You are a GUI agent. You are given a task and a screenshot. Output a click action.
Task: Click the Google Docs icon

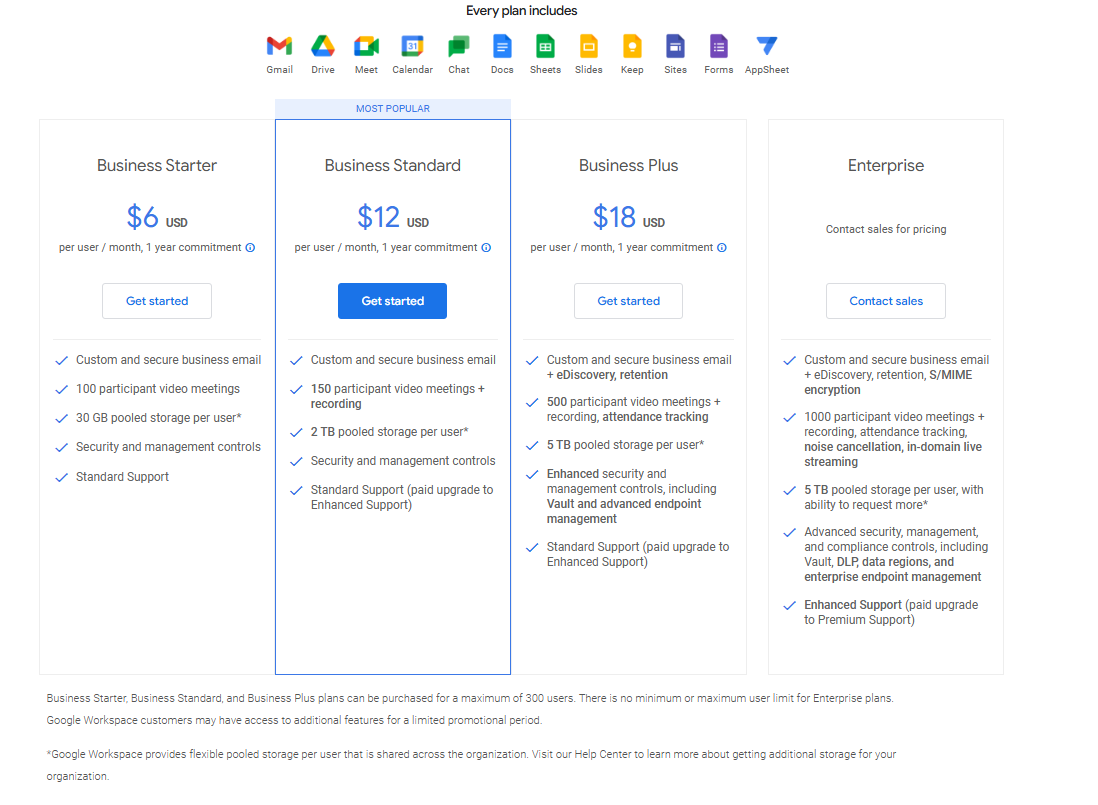pos(502,46)
